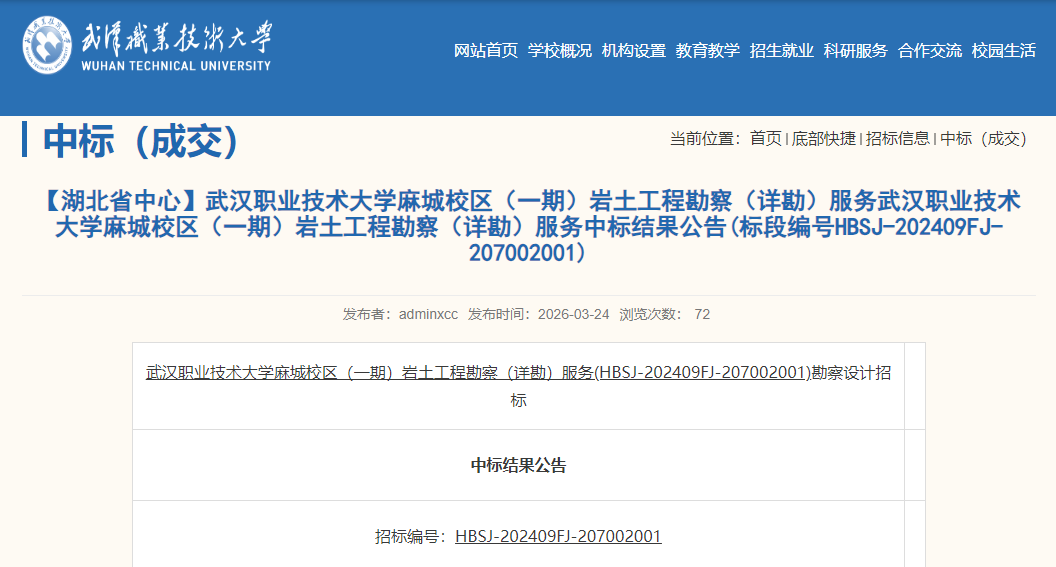Click the Wuhan Technical University logo emblem
The width and height of the screenshot is (1056, 567).
click(x=46, y=45)
